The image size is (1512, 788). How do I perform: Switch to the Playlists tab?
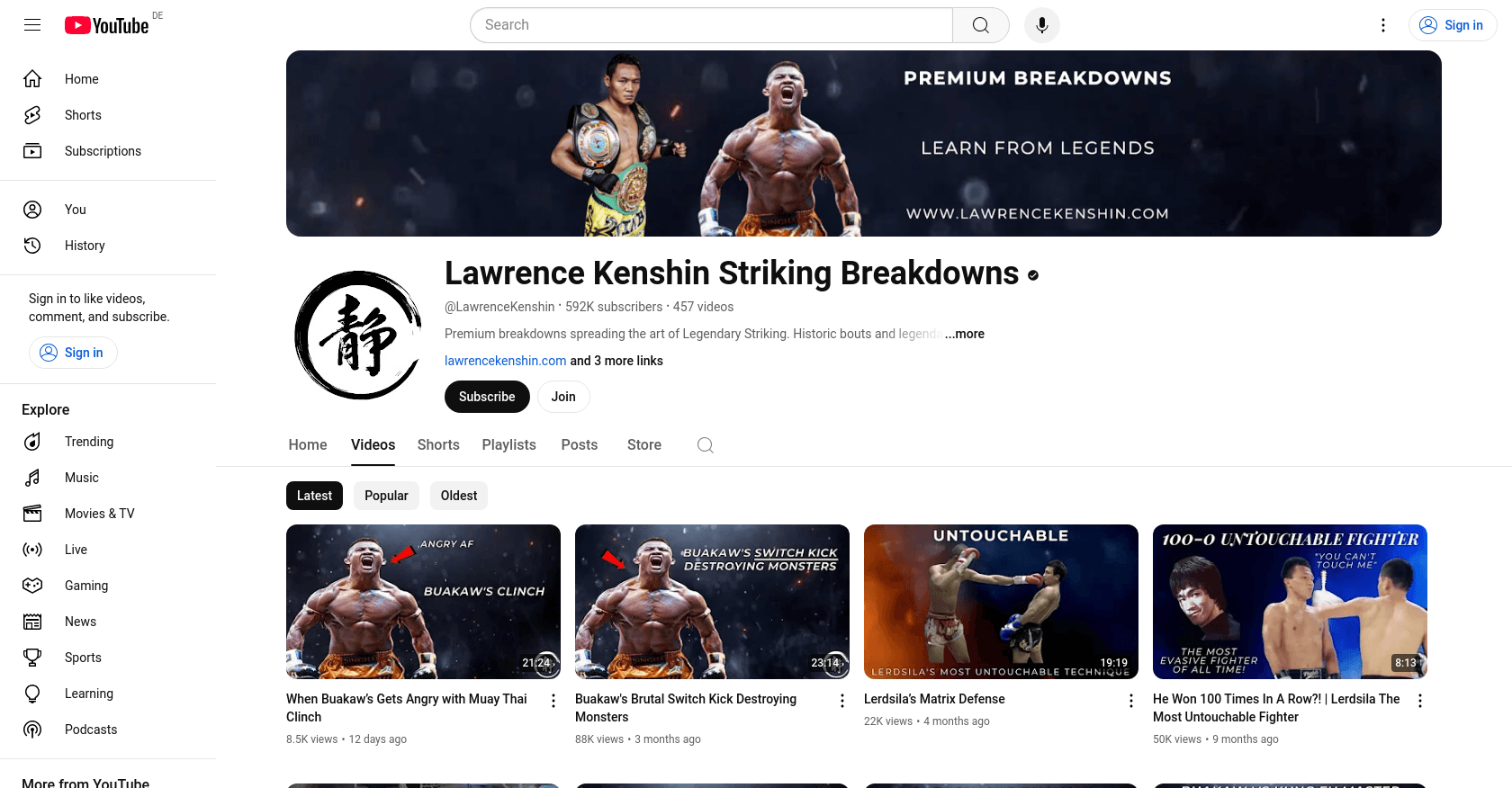tap(508, 445)
